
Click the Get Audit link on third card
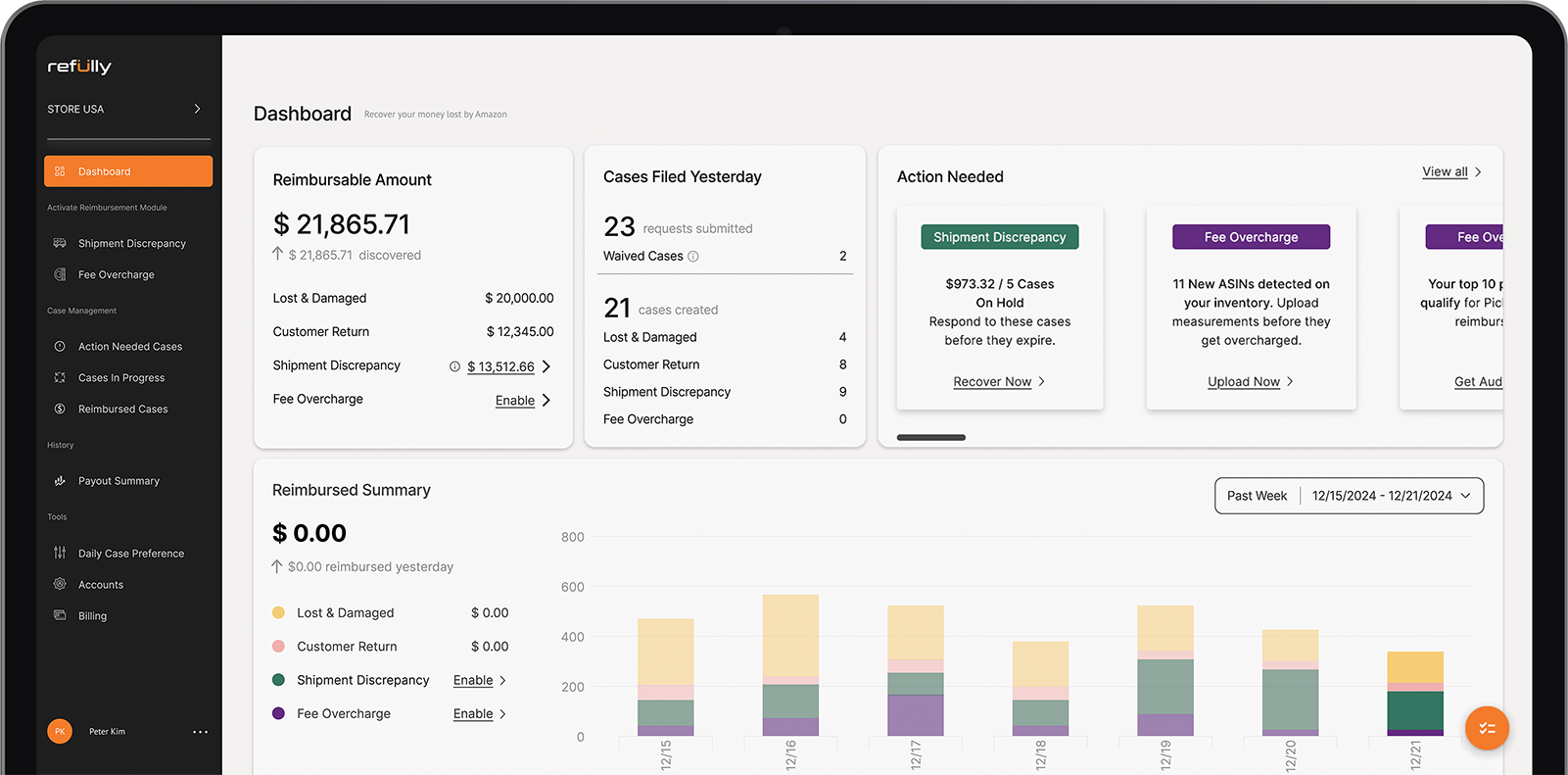click(1478, 381)
